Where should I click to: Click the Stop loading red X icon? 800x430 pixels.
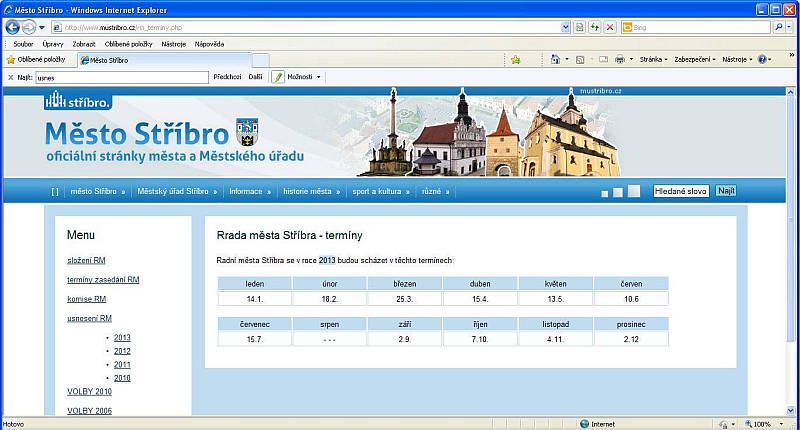pos(610,28)
